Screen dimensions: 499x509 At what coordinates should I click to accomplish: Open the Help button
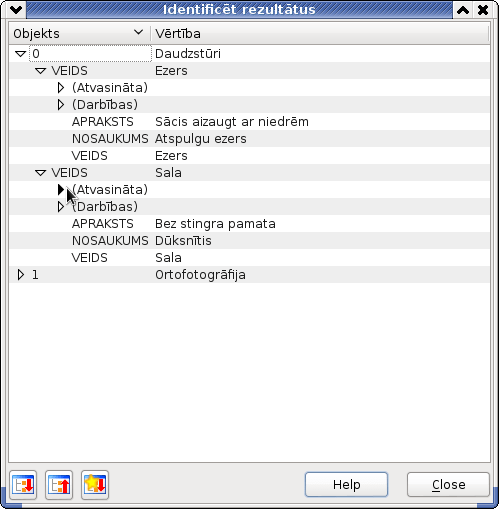(346, 484)
